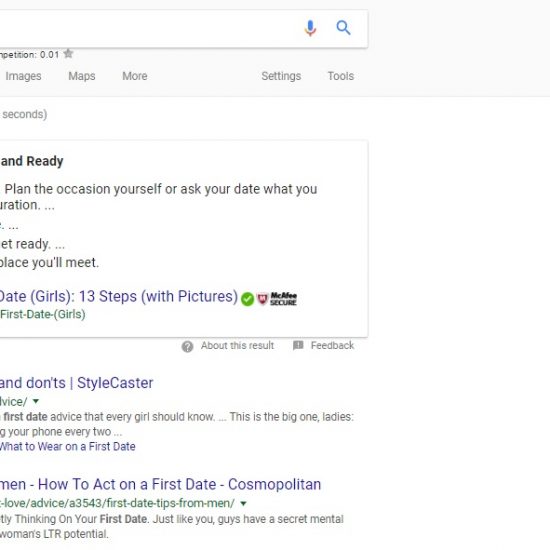Switch to the Maps tab
The height and width of the screenshot is (550, 550).
tap(82, 76)
